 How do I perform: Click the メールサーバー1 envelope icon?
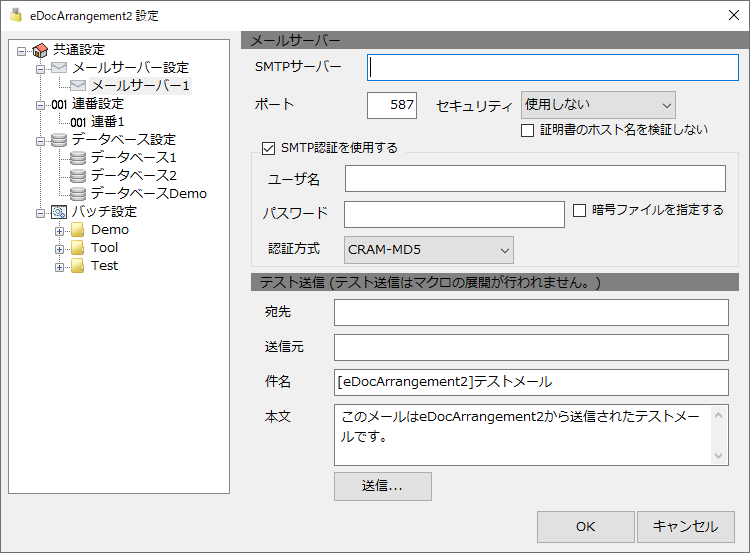[78, 86]
